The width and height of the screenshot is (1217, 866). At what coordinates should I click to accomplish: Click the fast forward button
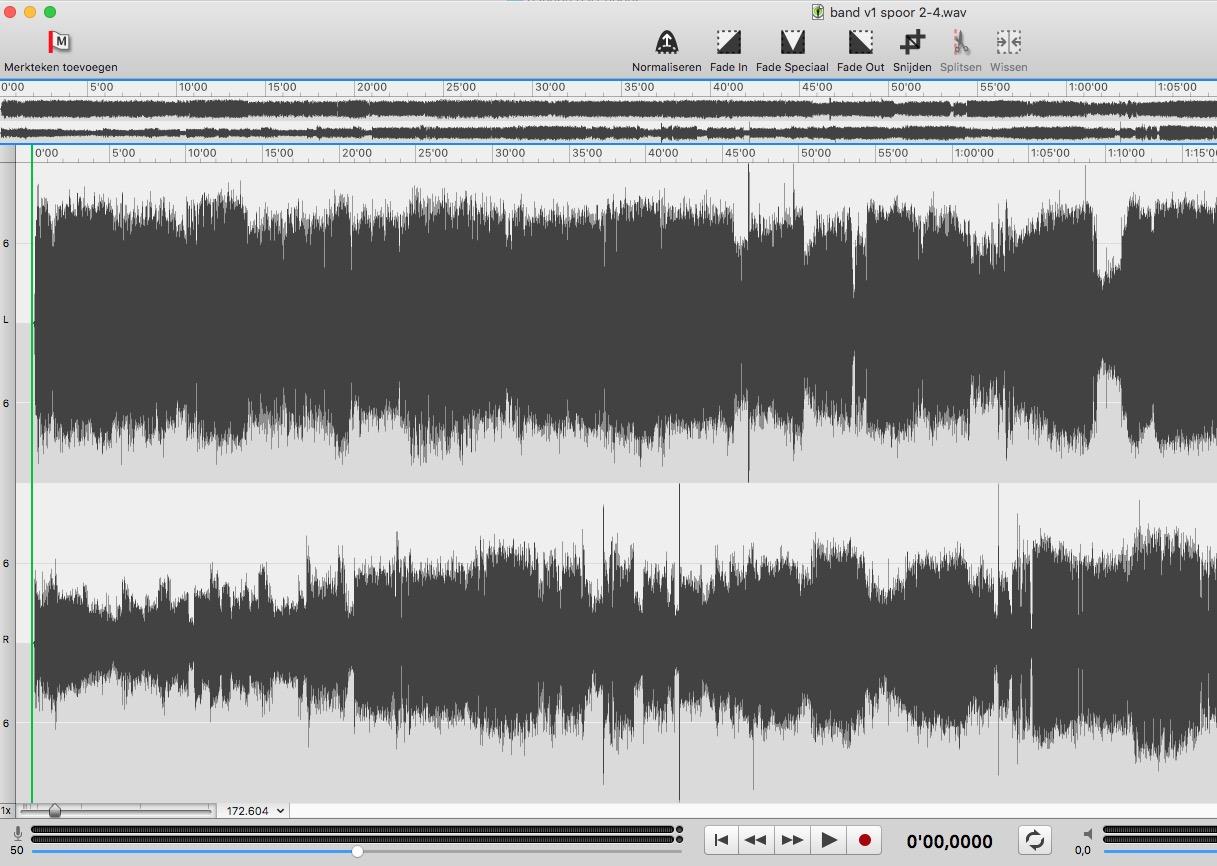click(x=792, y=840)
